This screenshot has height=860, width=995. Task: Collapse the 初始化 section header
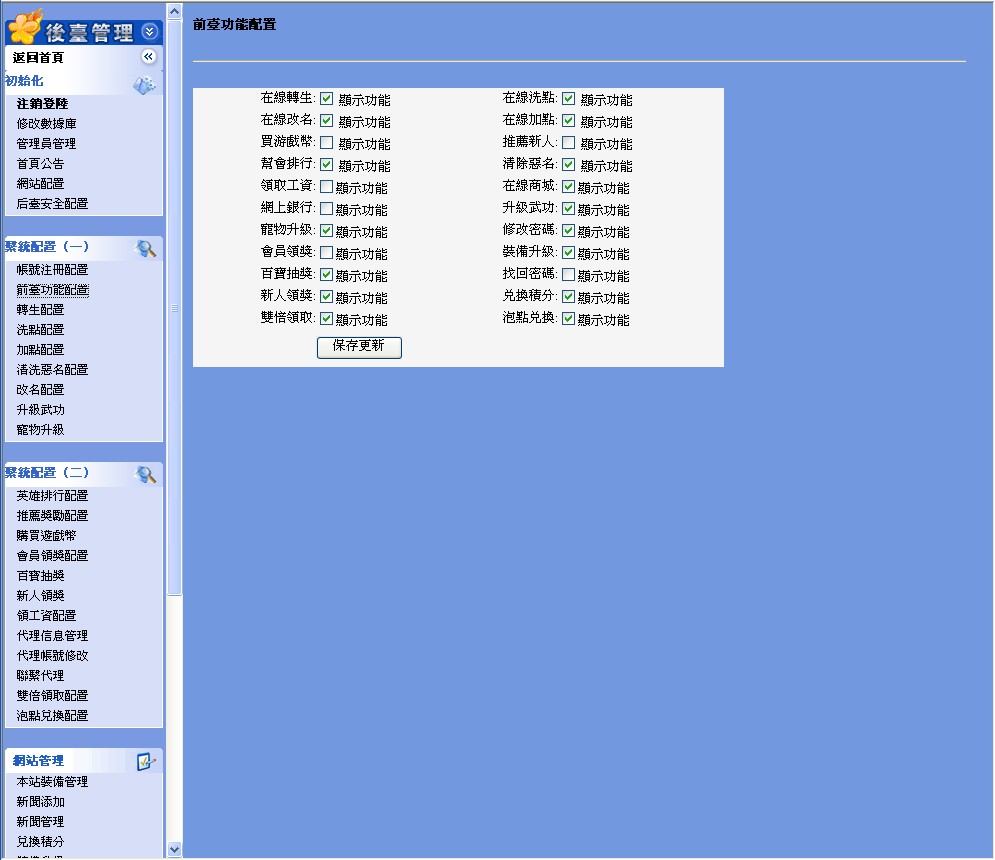24,81
